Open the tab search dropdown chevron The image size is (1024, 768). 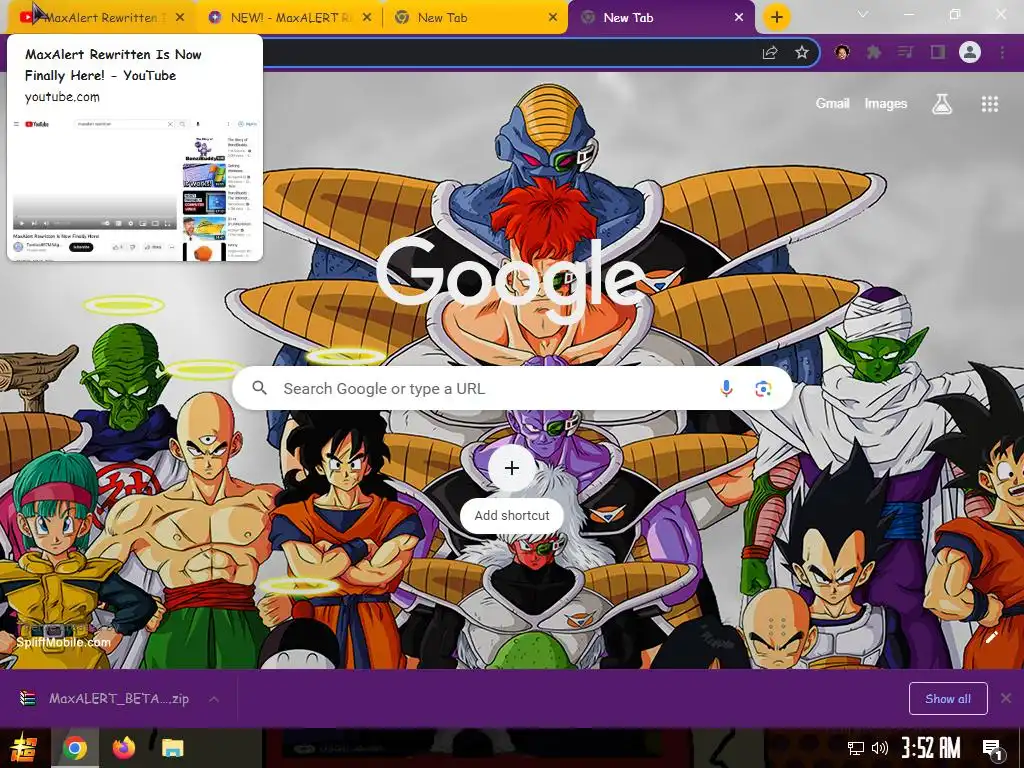click(863, 14)
